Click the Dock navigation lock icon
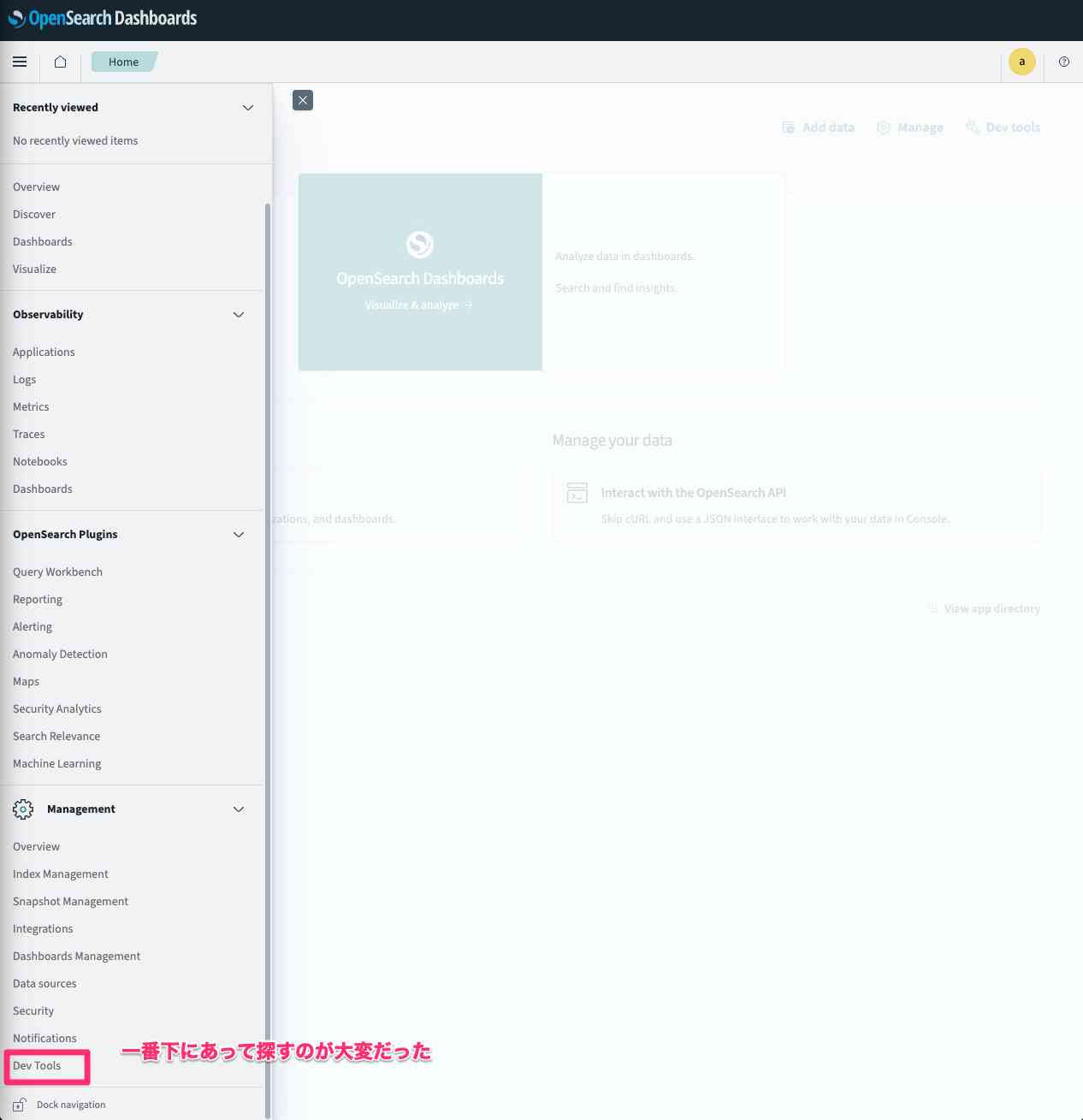This screenshot has height=1120, width=1083. click(x=20, y=1105)
